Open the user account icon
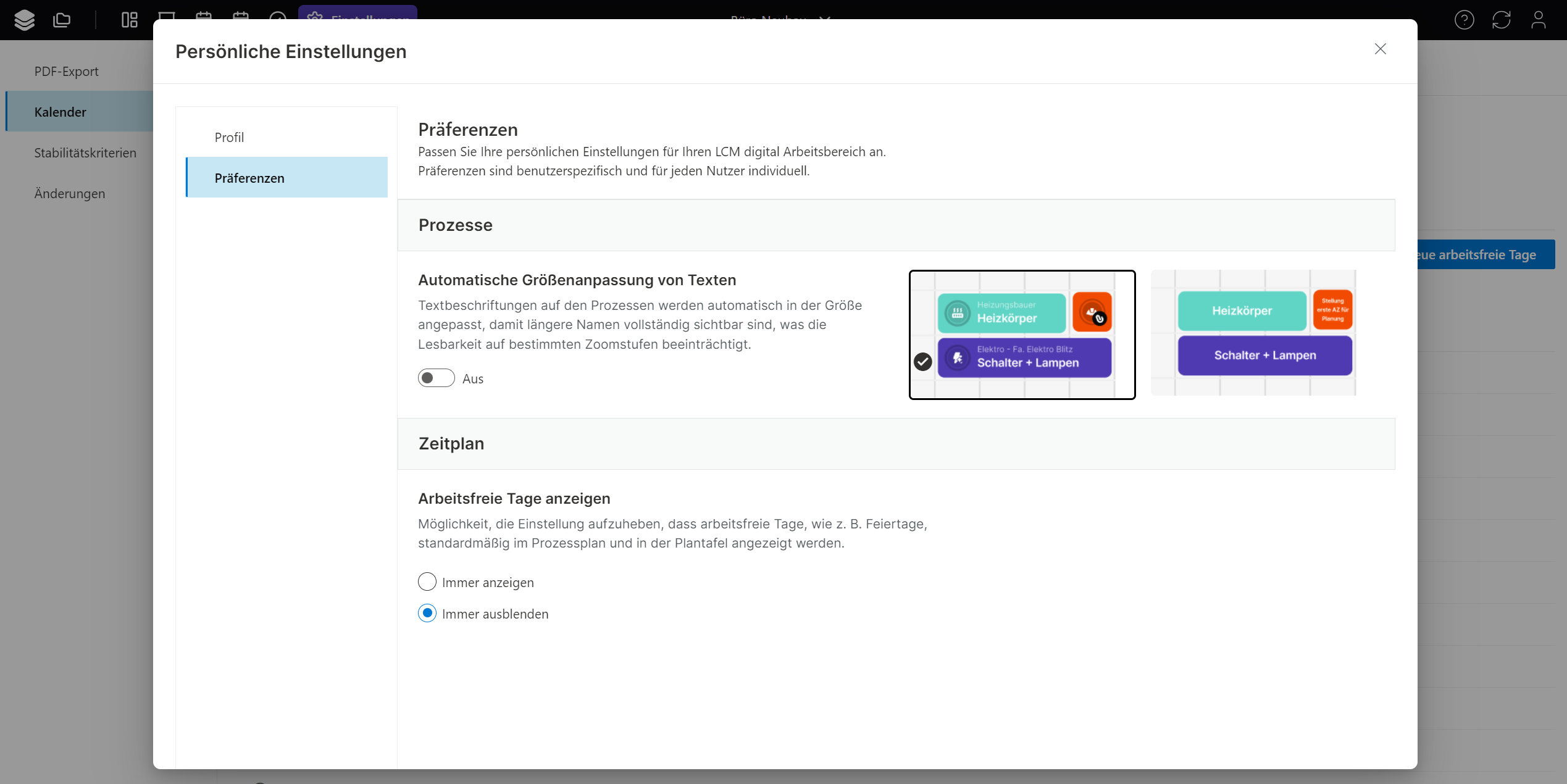1567x784 pixels. (x=1538, y=20)
